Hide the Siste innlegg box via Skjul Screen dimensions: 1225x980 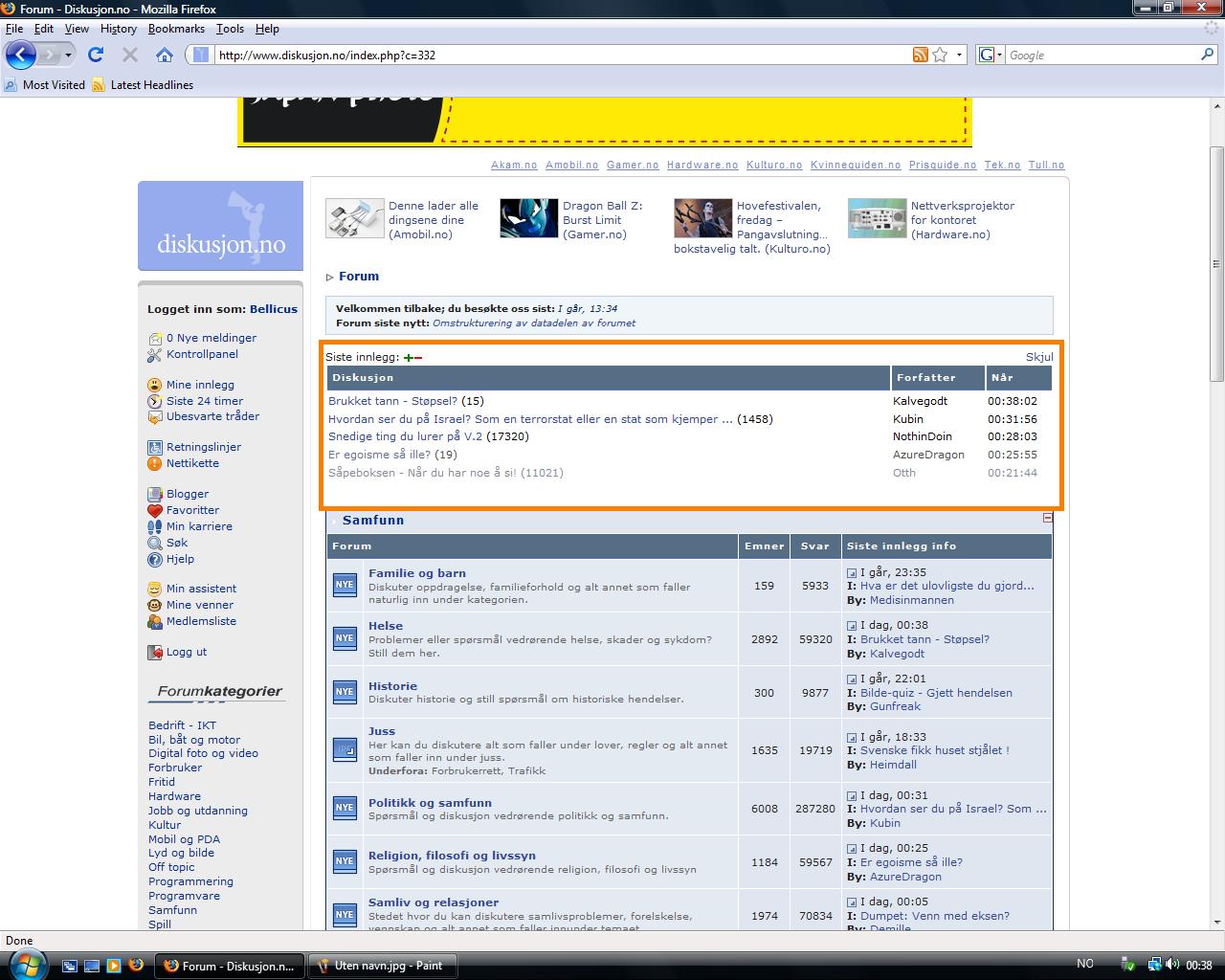(1039, 357)
